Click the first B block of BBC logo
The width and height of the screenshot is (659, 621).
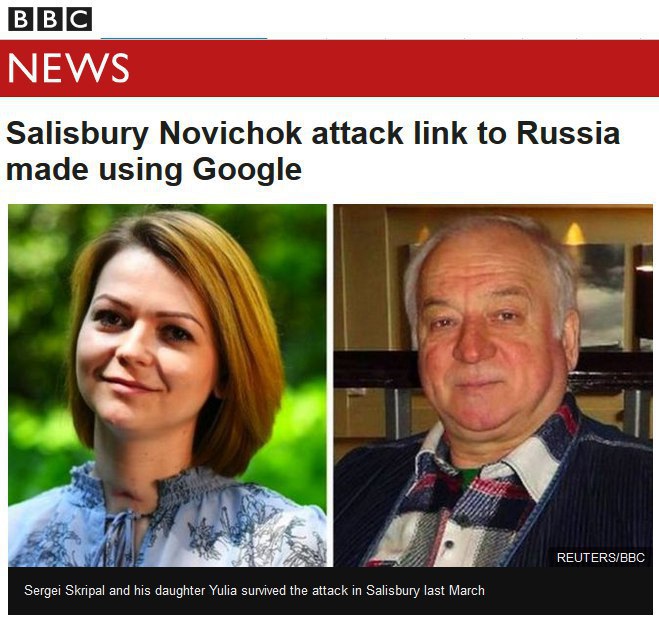[x=21, y=19]
